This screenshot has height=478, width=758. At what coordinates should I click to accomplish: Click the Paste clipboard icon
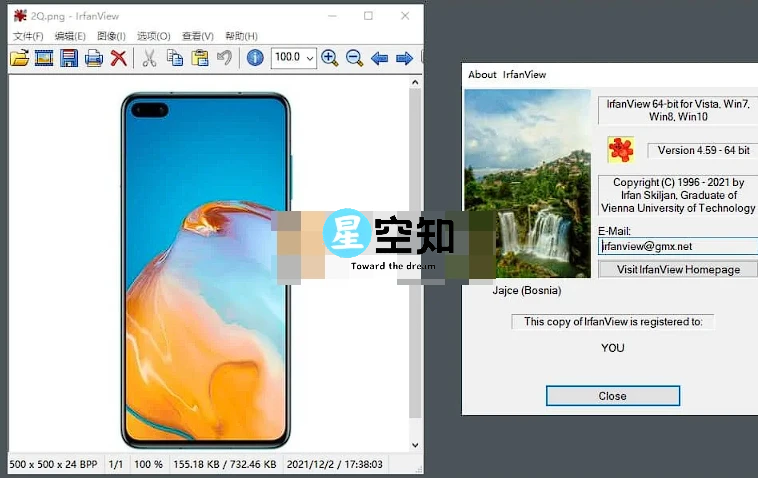coord(200,58)
